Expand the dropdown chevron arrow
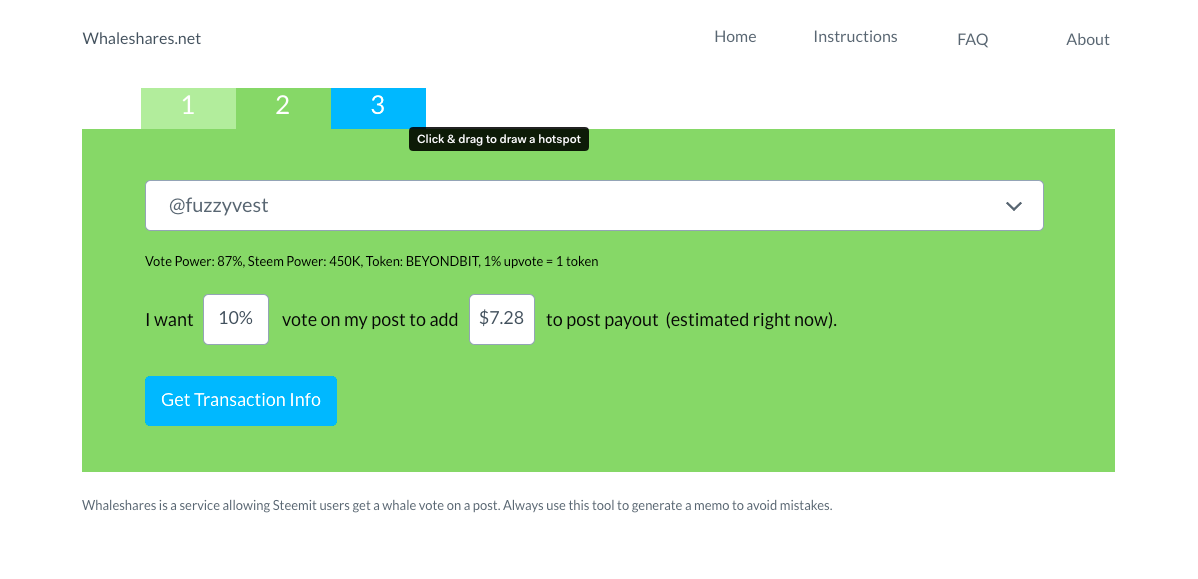Image resolution: width=1198 pixels, height=579 pixels. (1014, 206)
